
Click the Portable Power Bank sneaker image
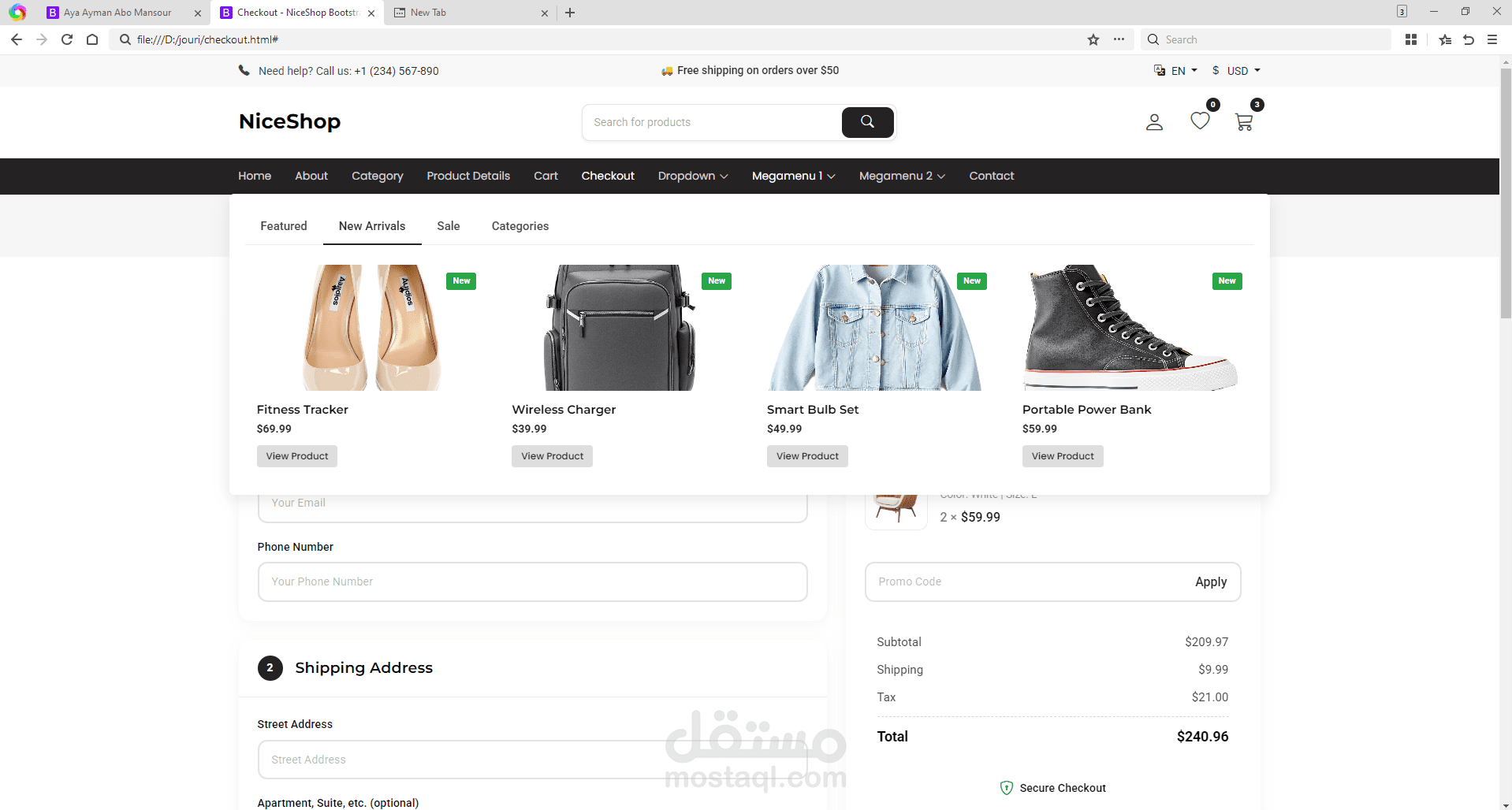pos(1130,328)
